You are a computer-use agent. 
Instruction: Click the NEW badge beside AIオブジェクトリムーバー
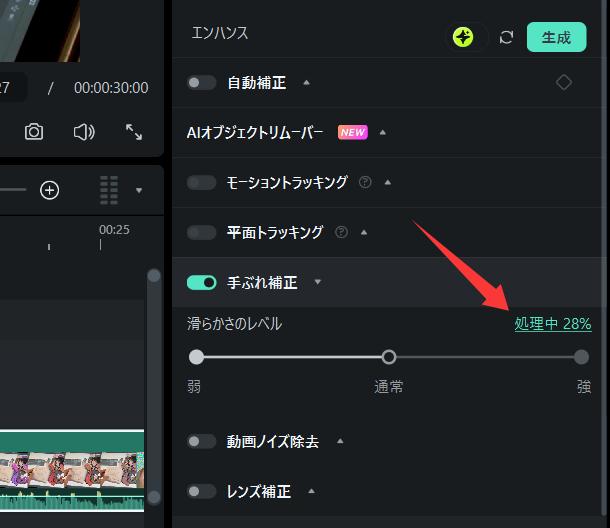[352, 132]
